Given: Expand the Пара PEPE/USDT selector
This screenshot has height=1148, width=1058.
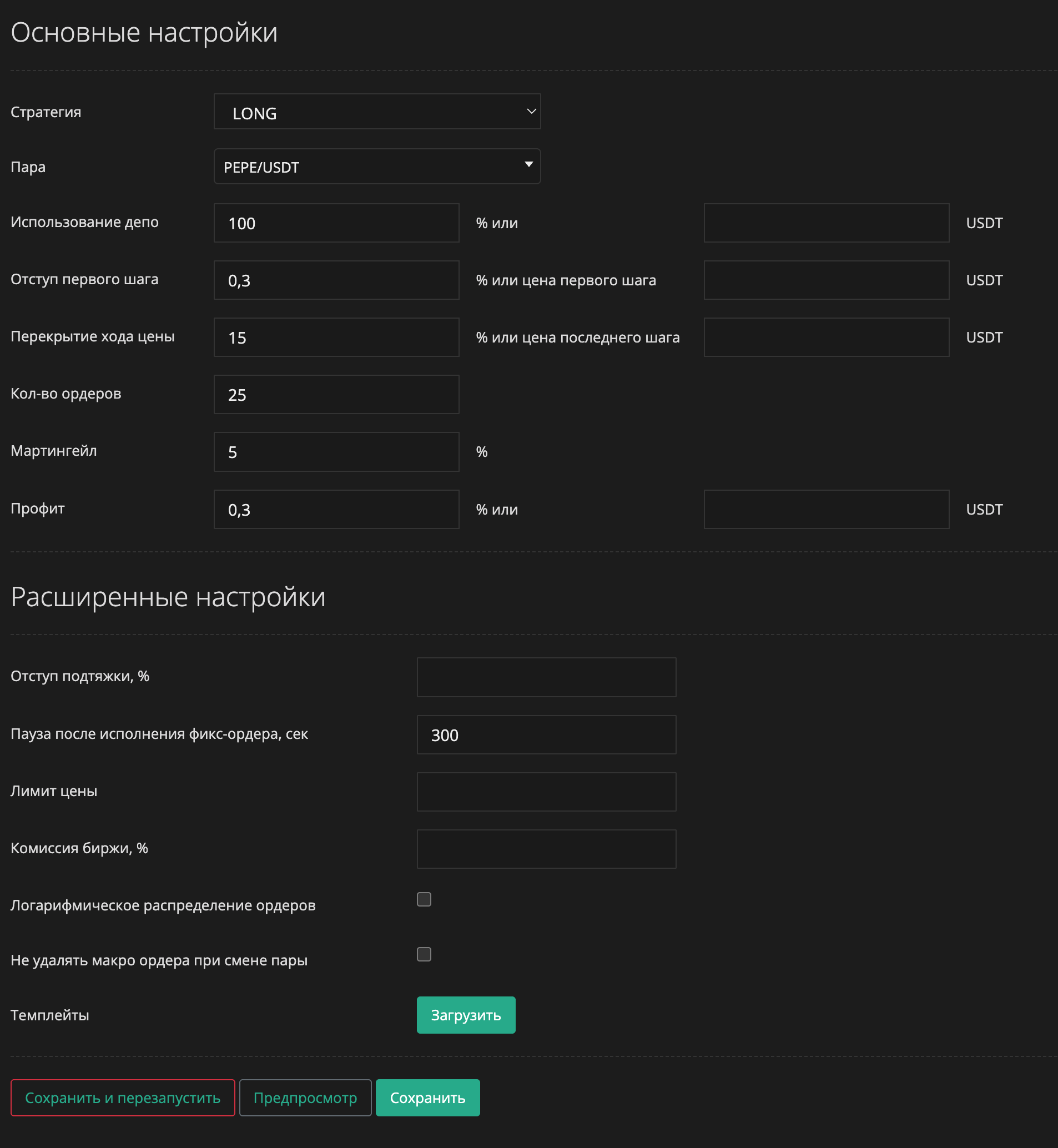Looking at the screenshot, I should click(x=377, y=167).
